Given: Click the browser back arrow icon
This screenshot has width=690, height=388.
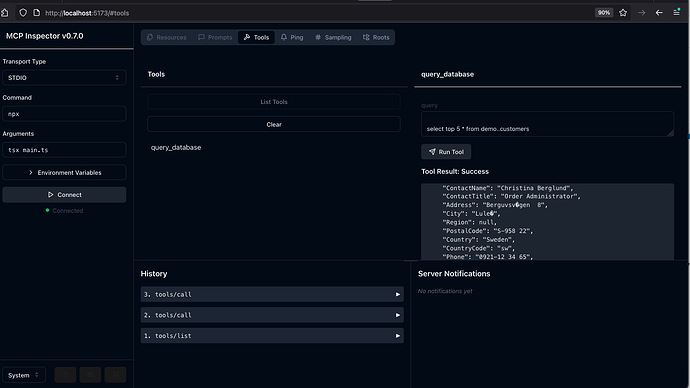Looking at the screenshot, I should click(659, 13).
